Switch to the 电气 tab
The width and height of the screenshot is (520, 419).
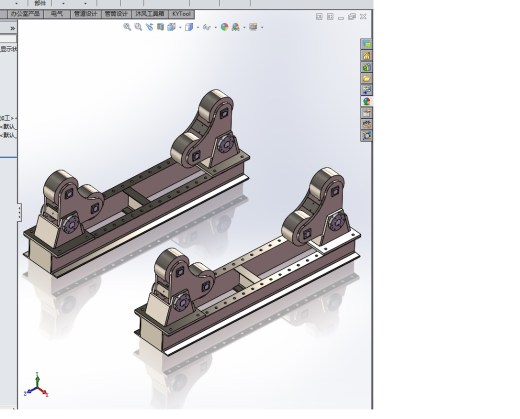57,14
